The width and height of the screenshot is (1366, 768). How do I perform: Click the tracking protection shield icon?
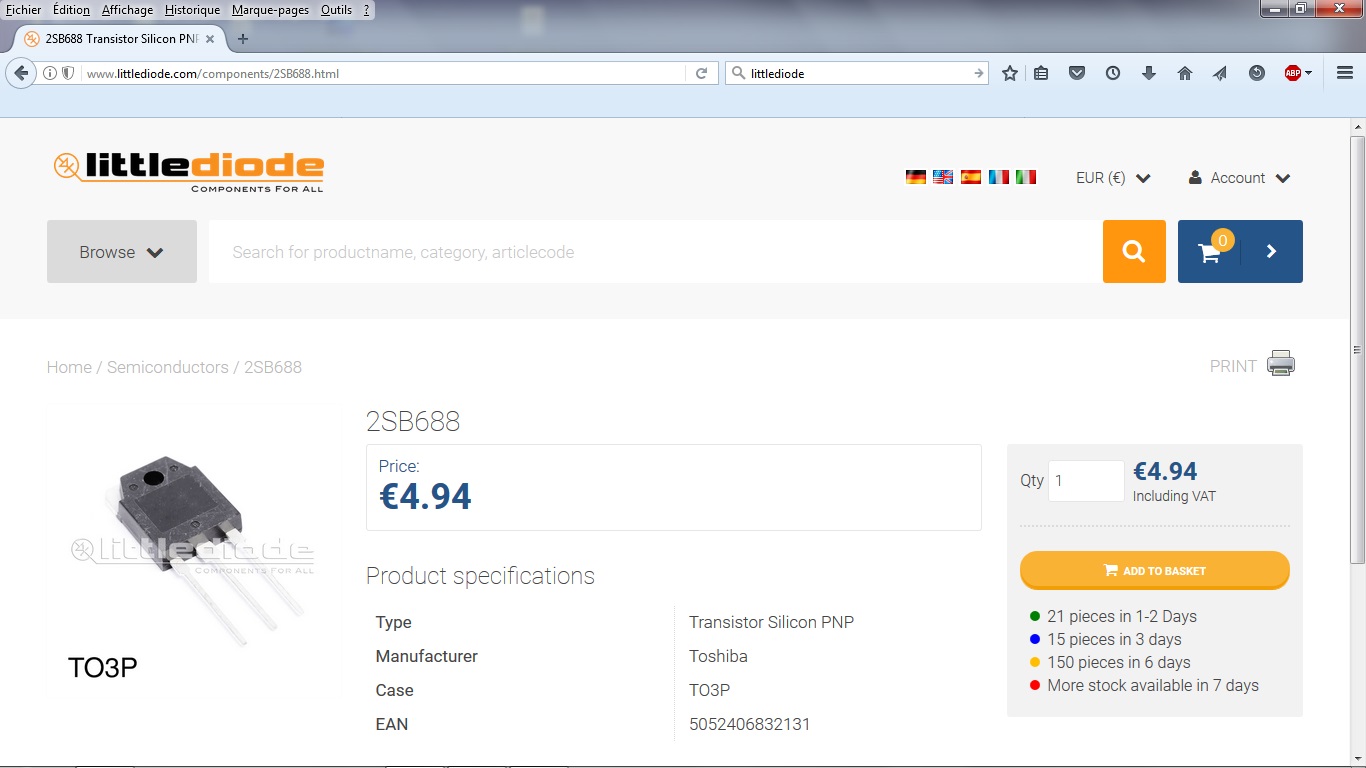click(x=68, y=73)
